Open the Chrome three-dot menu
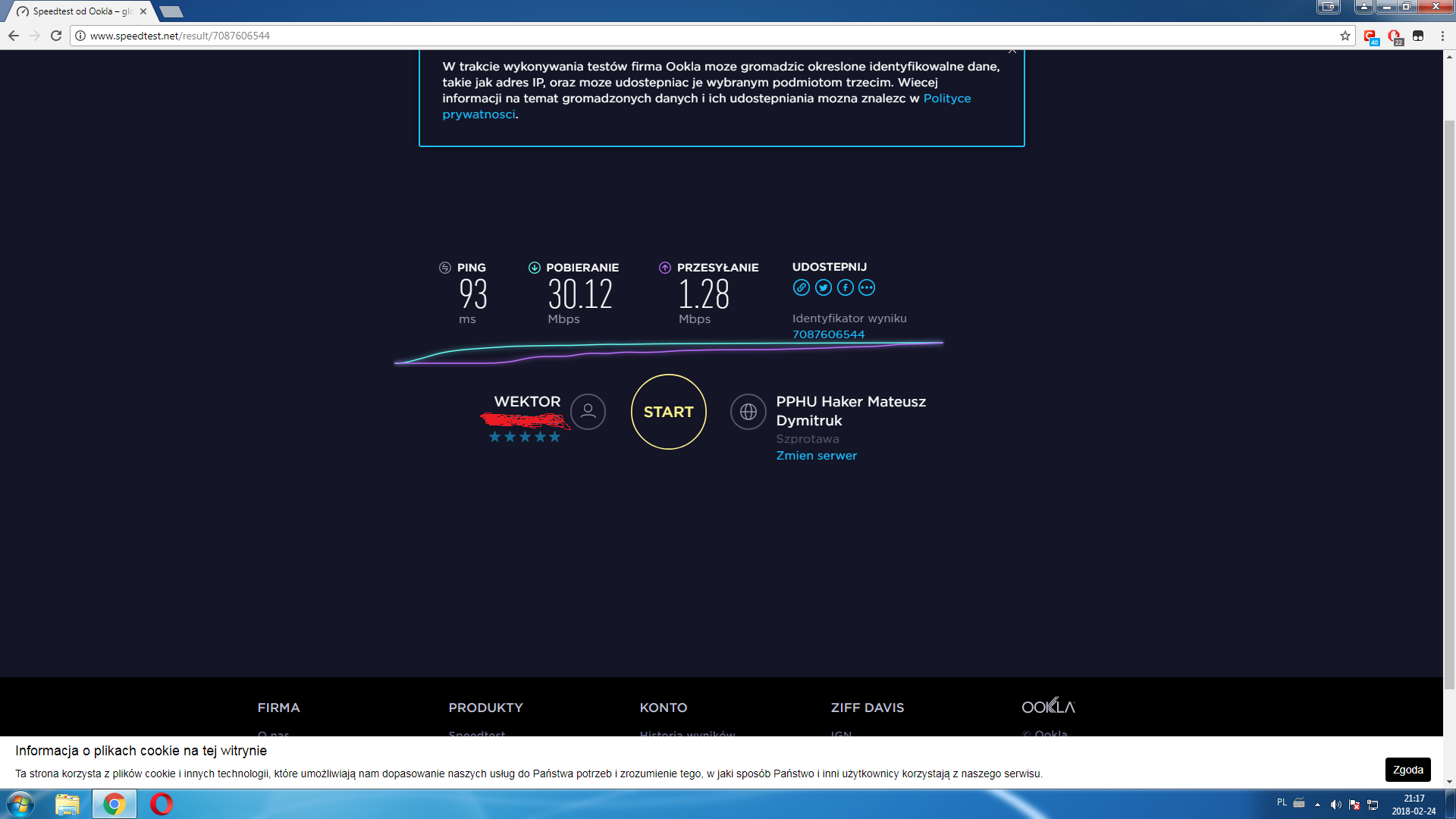This screenshot has width=1456, height=819. (1442, 36)
